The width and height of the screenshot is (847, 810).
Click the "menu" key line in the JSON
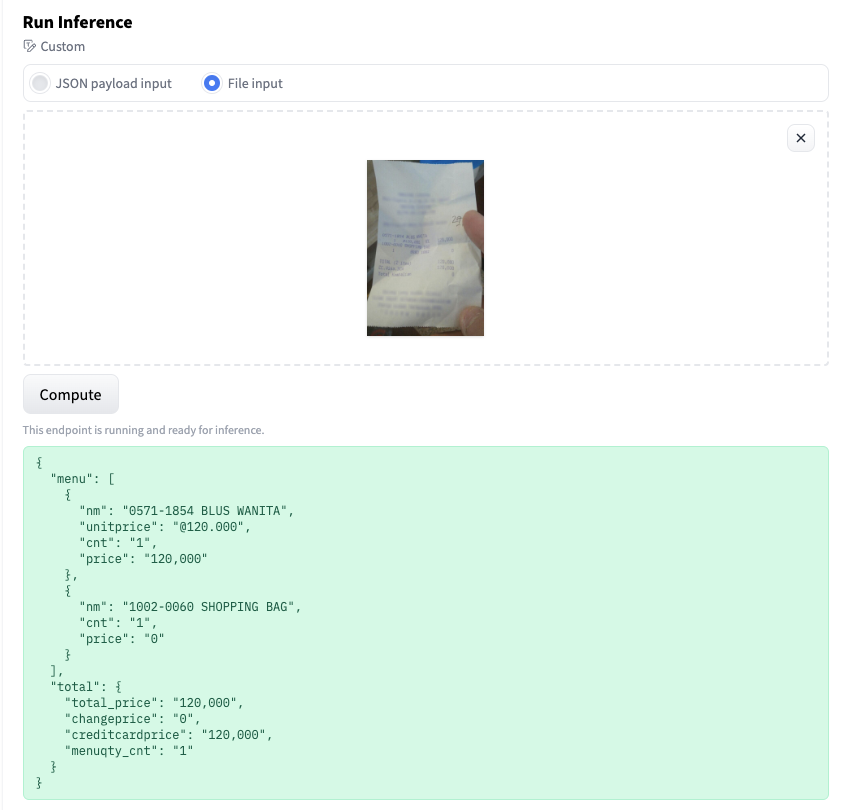(x=84, y=479)
